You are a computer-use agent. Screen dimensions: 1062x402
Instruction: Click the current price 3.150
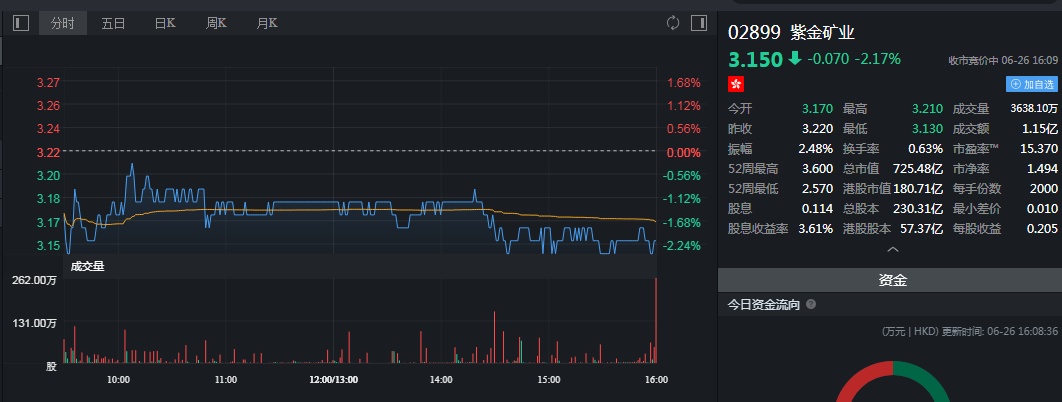pyautogui.click(x=755, y=59)
